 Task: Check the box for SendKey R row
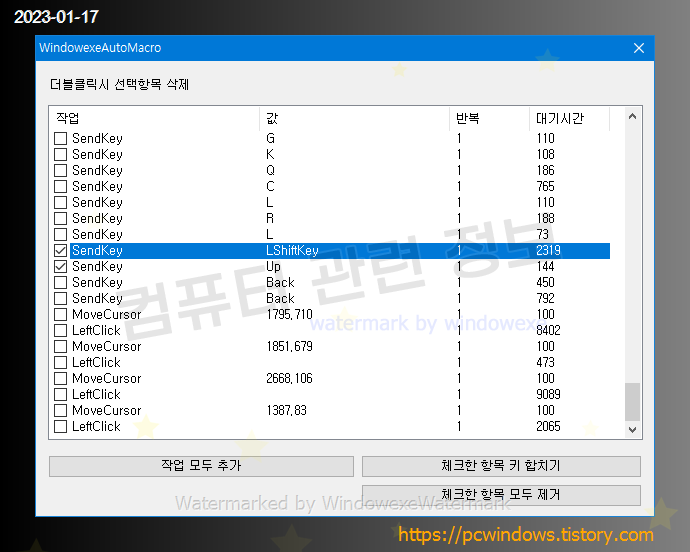click(x=60, y=218)
